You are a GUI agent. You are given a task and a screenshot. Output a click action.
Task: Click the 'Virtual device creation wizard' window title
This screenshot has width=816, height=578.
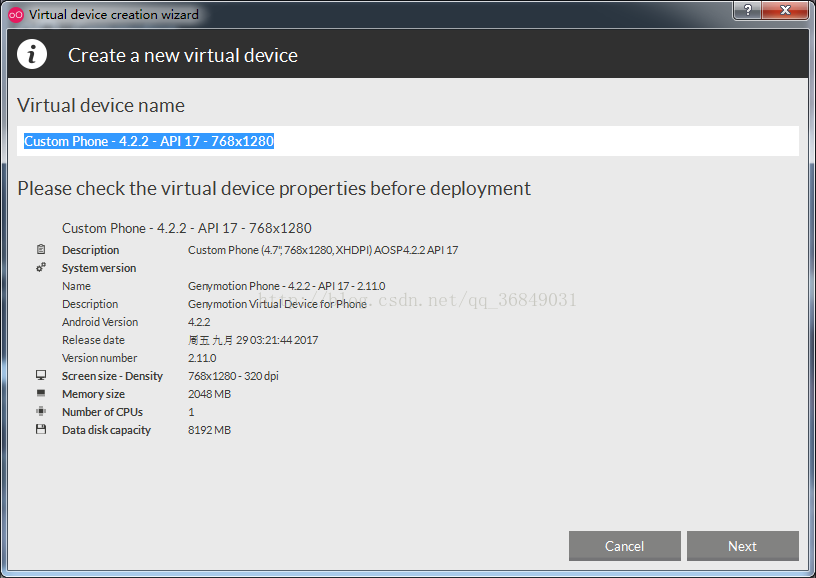[x=113, y=15]
